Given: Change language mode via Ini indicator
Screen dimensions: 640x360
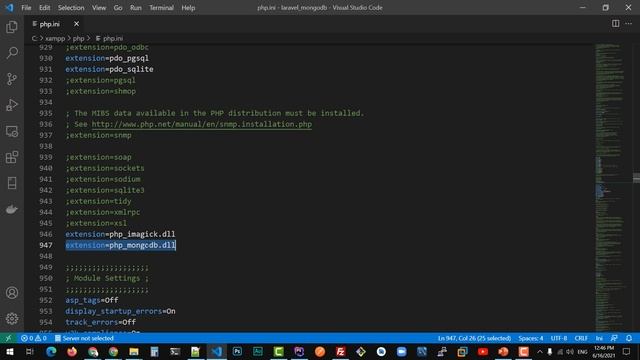Looking at the screenshot, I should [599, 338].
